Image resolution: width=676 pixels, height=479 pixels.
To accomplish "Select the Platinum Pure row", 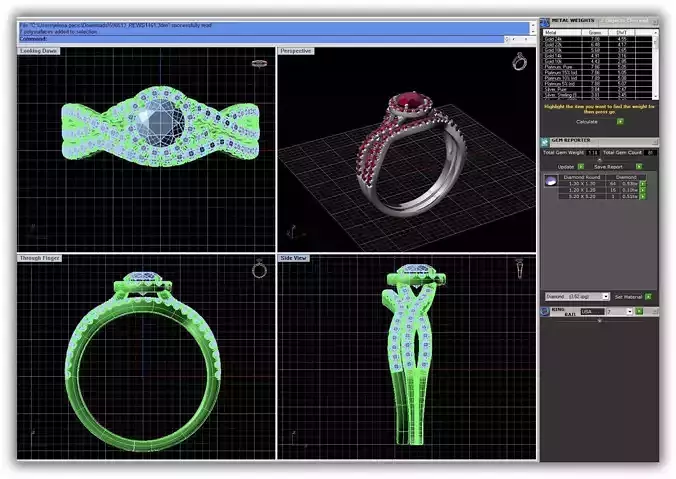I will (597, 67).
